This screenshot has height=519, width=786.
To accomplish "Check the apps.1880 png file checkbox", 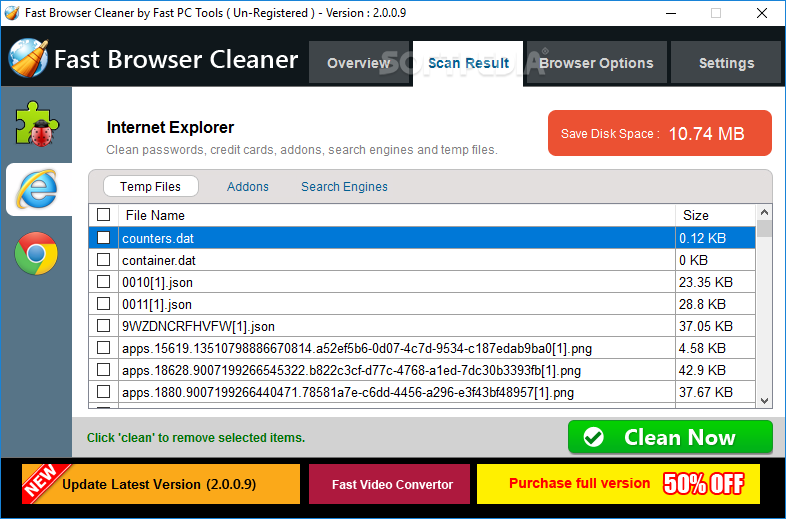I will coord(103,391).
